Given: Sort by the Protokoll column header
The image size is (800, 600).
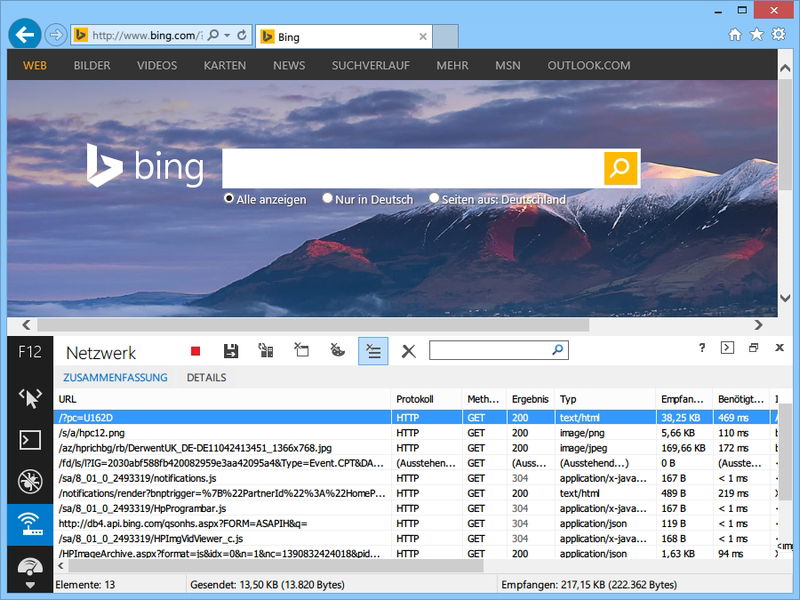Looking at the screenshot, I should tap(427, 399).
